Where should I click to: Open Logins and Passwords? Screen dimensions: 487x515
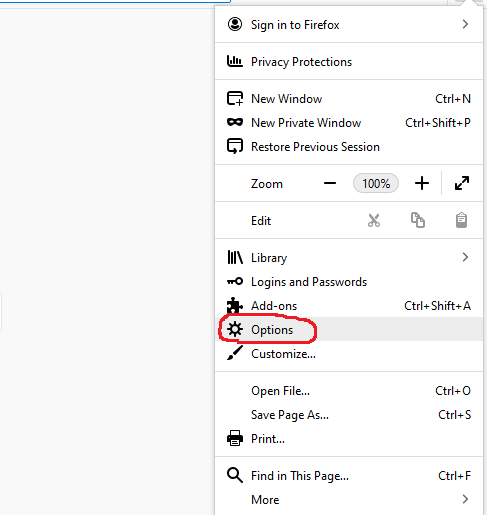349,282
